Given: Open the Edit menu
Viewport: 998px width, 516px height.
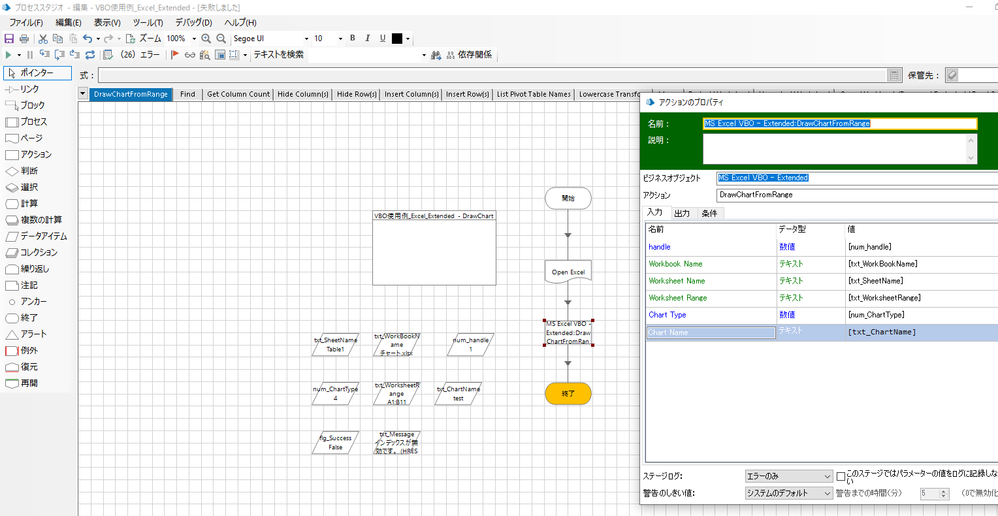Looking at the screenshot, I should point(69,22).
